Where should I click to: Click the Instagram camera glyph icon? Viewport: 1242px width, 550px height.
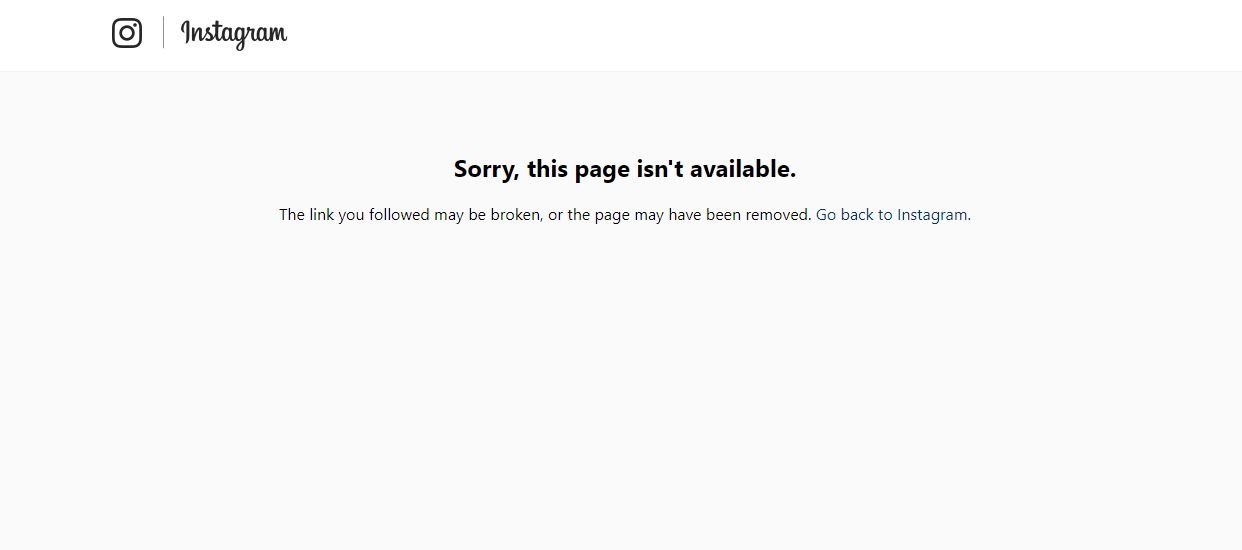pyautogui.click(x=127, y=33)
